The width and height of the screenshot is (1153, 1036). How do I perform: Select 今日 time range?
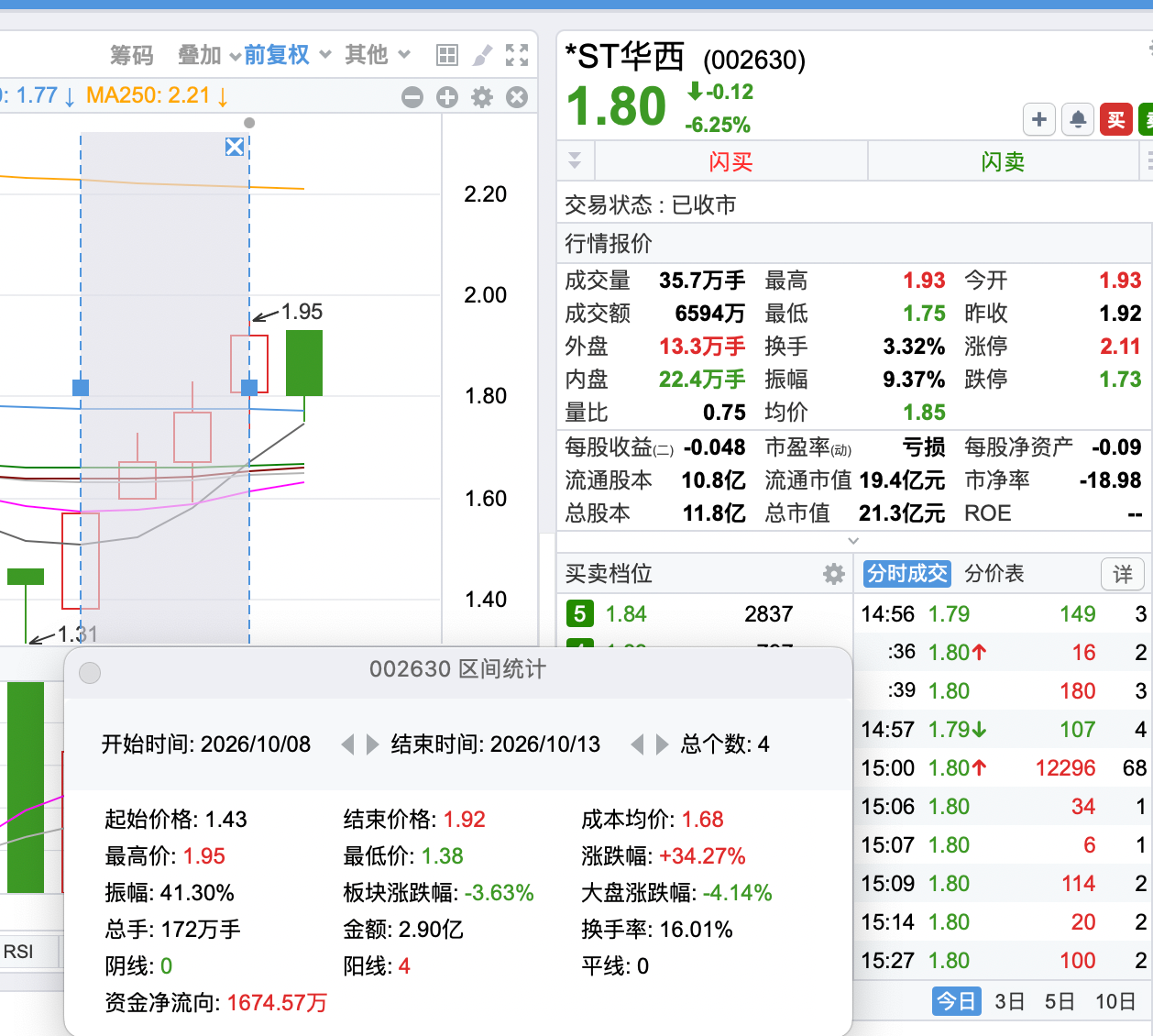click(x=957, y=1001)
